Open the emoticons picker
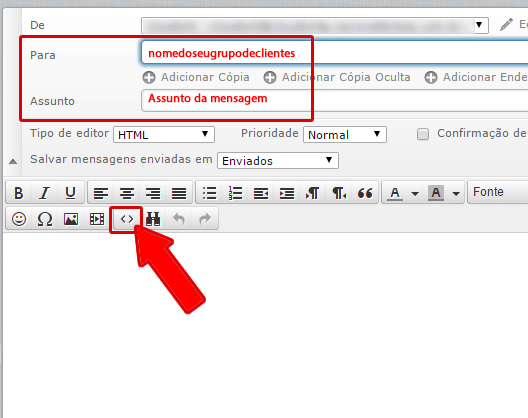Viewport: 528px width, 418px height. click(19, 219)
